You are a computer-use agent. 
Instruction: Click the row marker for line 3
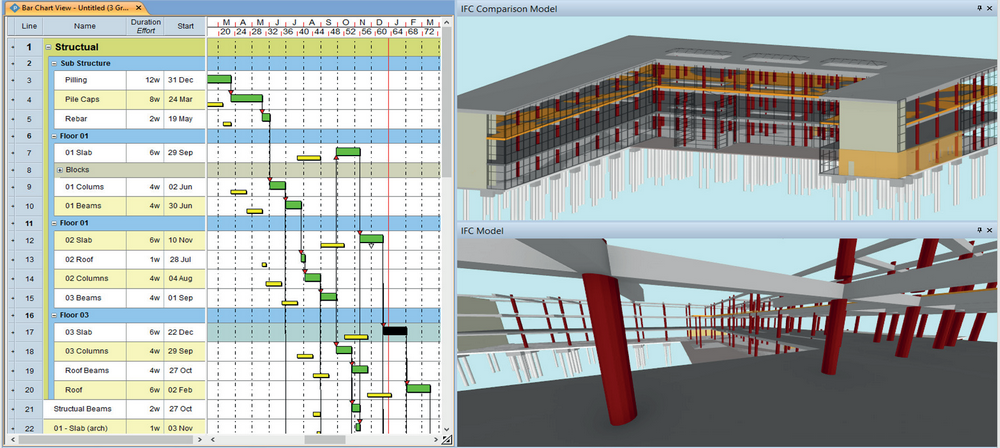(x=13, y=80)
